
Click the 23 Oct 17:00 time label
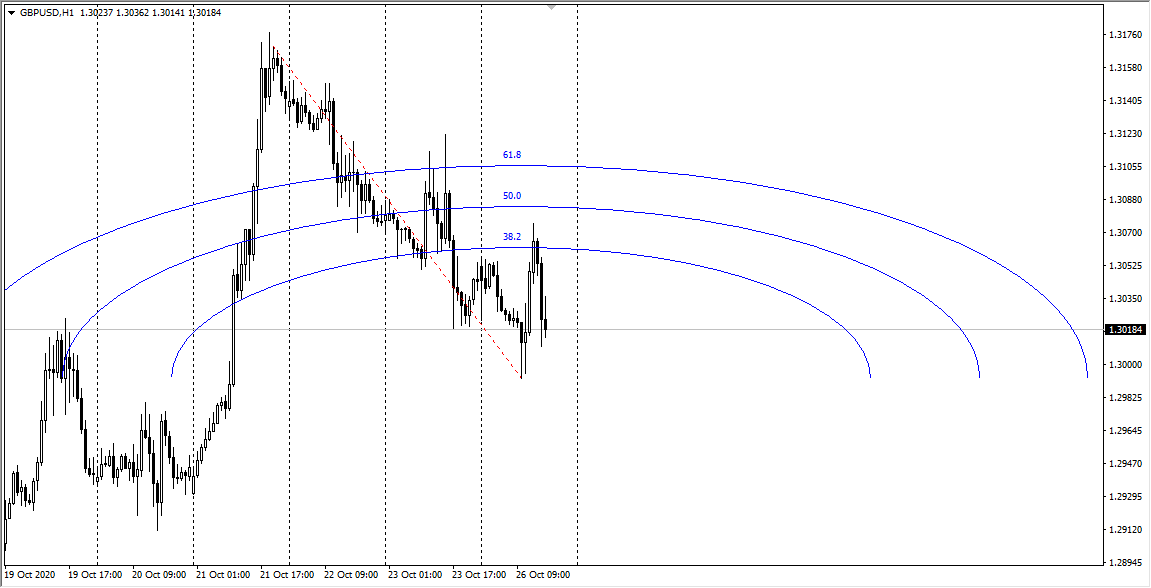(x=478, y=576)
